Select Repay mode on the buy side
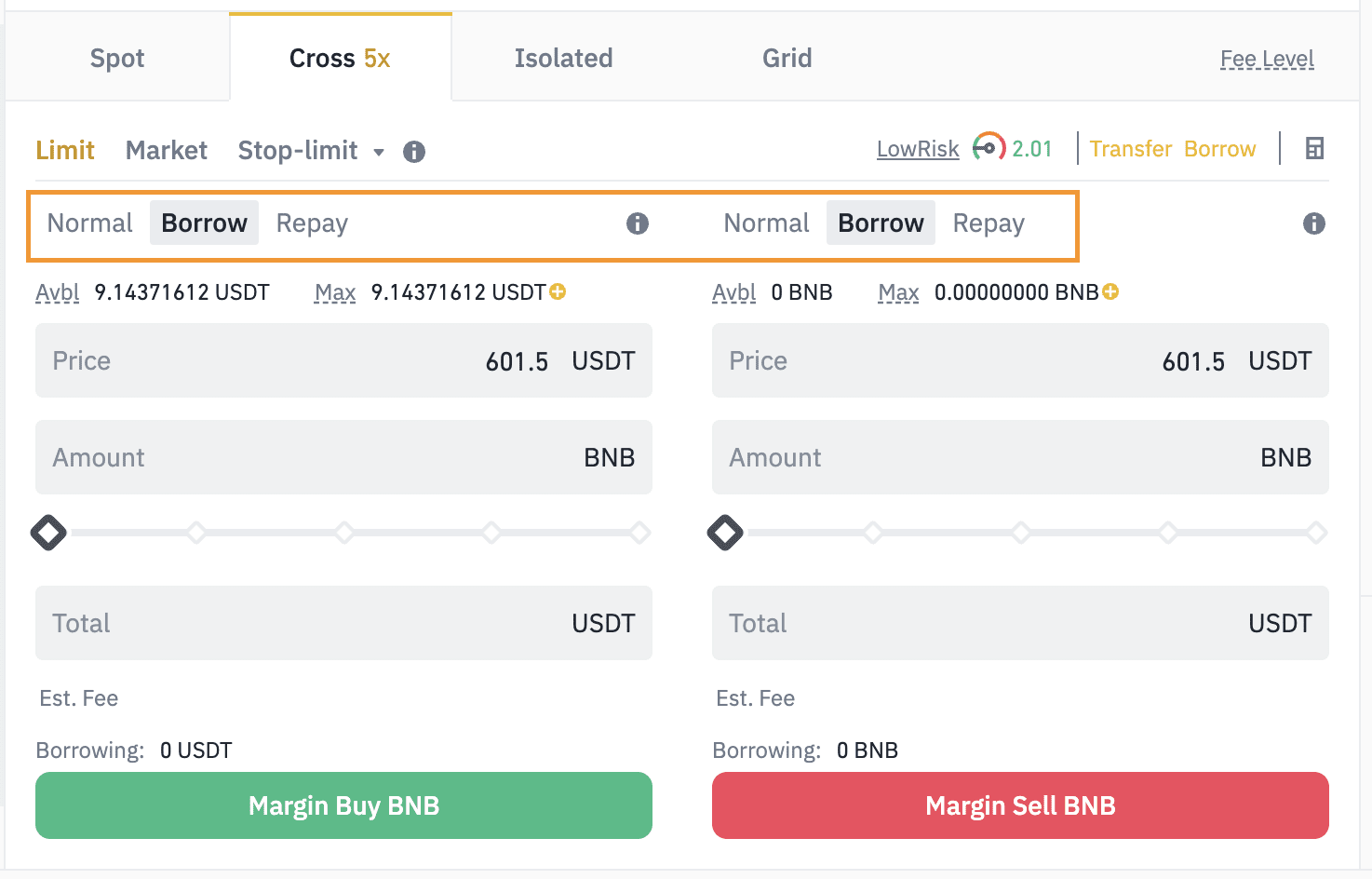The image size is (1372, 879). 312,223
